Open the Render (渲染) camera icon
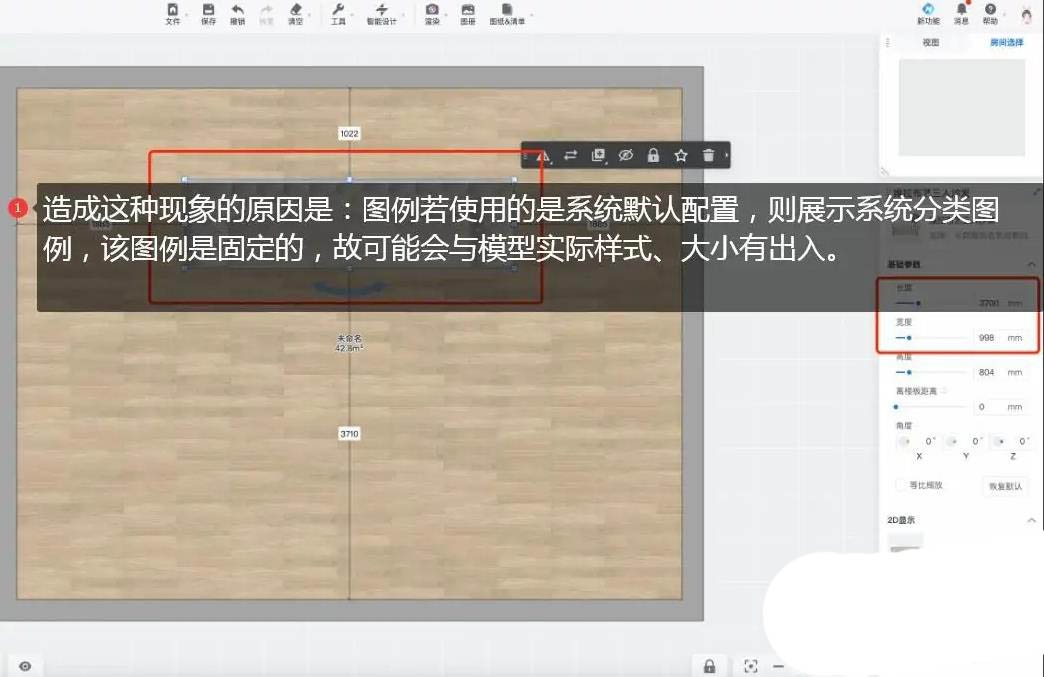The image size is (1044, 677). click(x=432, y=13)
